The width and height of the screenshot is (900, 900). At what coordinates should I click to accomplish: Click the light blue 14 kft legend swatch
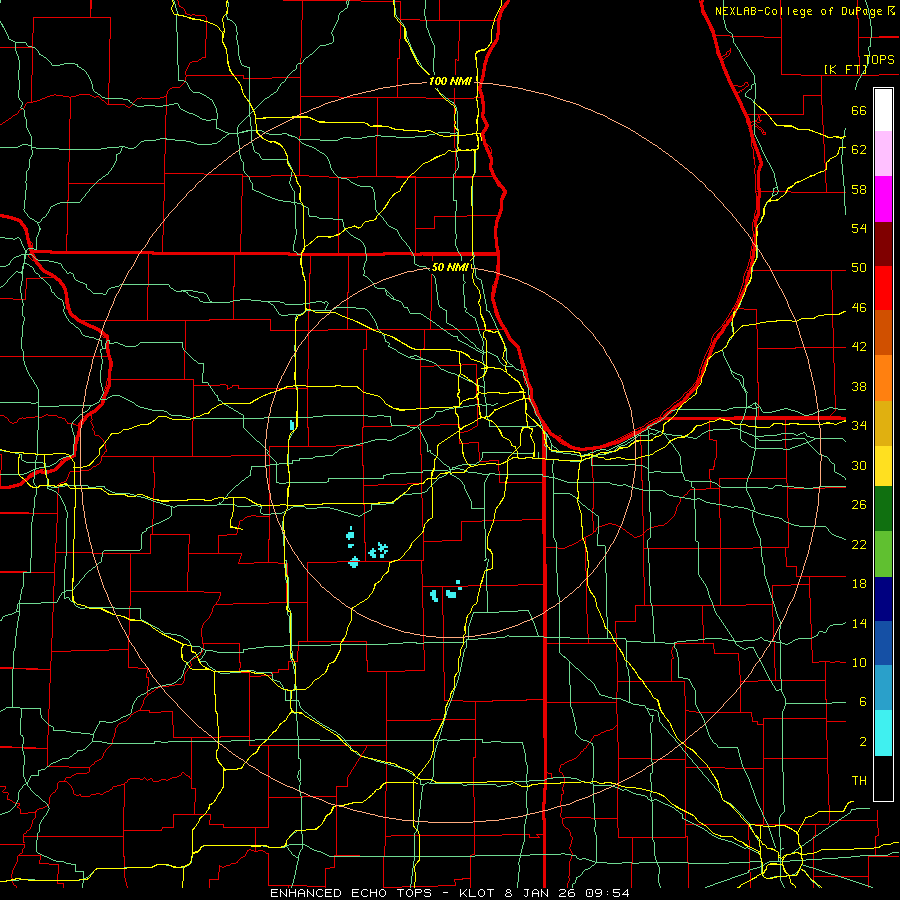click(x=883, y=688)
